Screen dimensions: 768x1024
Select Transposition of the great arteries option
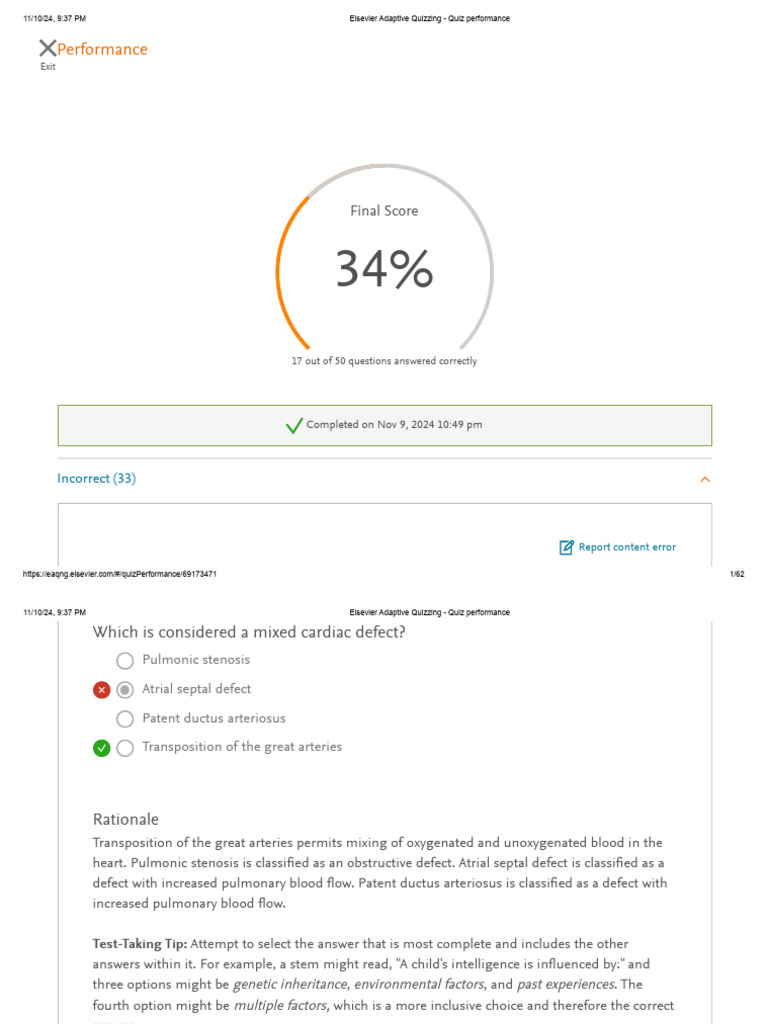125,747
